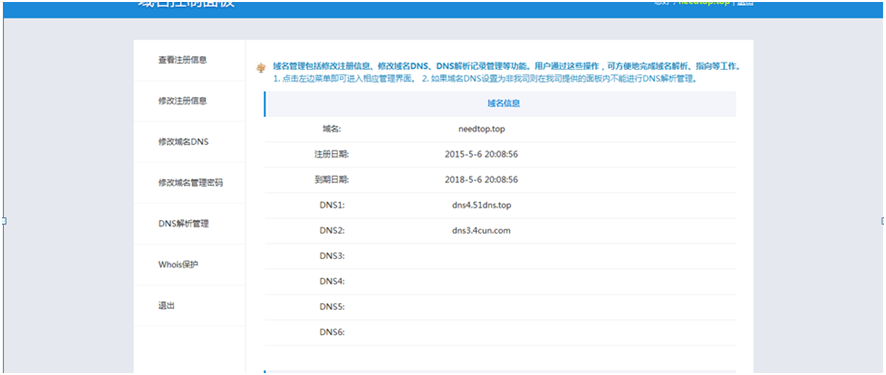Click the tip icon beside 域名管理 notice
886x375 pixels.
pos(260,67)
